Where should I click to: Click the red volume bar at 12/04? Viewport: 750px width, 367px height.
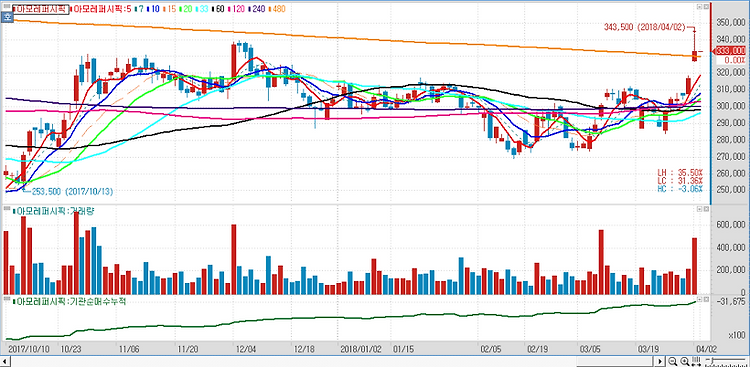click(x=233, y=259)
